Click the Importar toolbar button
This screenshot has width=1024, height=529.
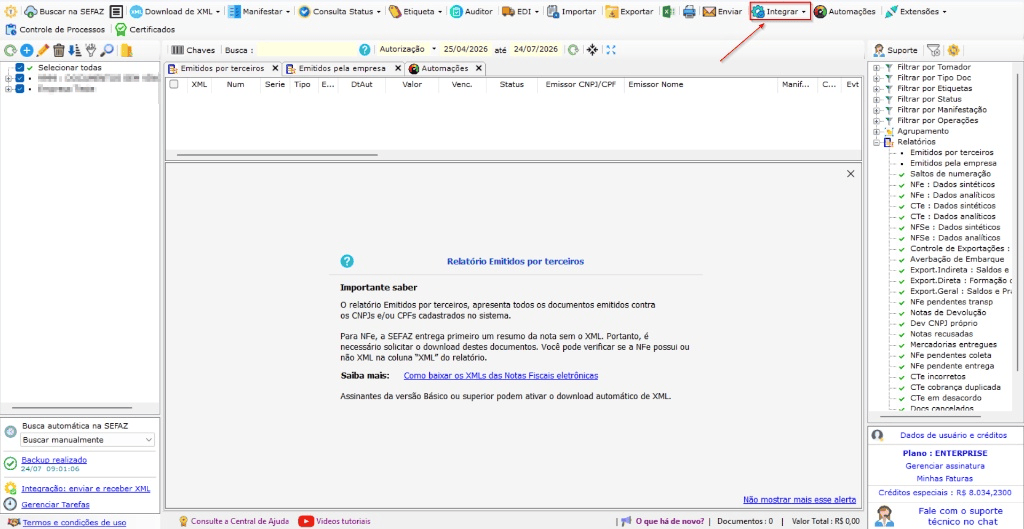coord(571,12)
